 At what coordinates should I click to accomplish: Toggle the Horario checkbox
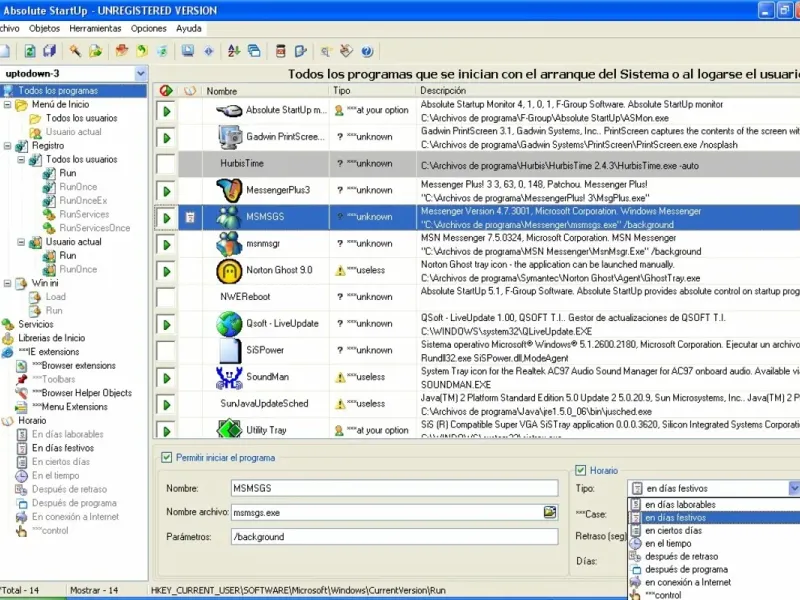coord(580,470)
